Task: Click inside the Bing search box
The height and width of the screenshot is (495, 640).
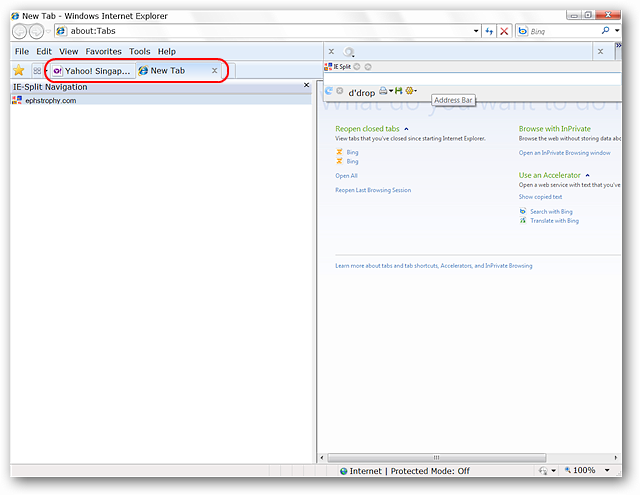Action: coord(563,31)
